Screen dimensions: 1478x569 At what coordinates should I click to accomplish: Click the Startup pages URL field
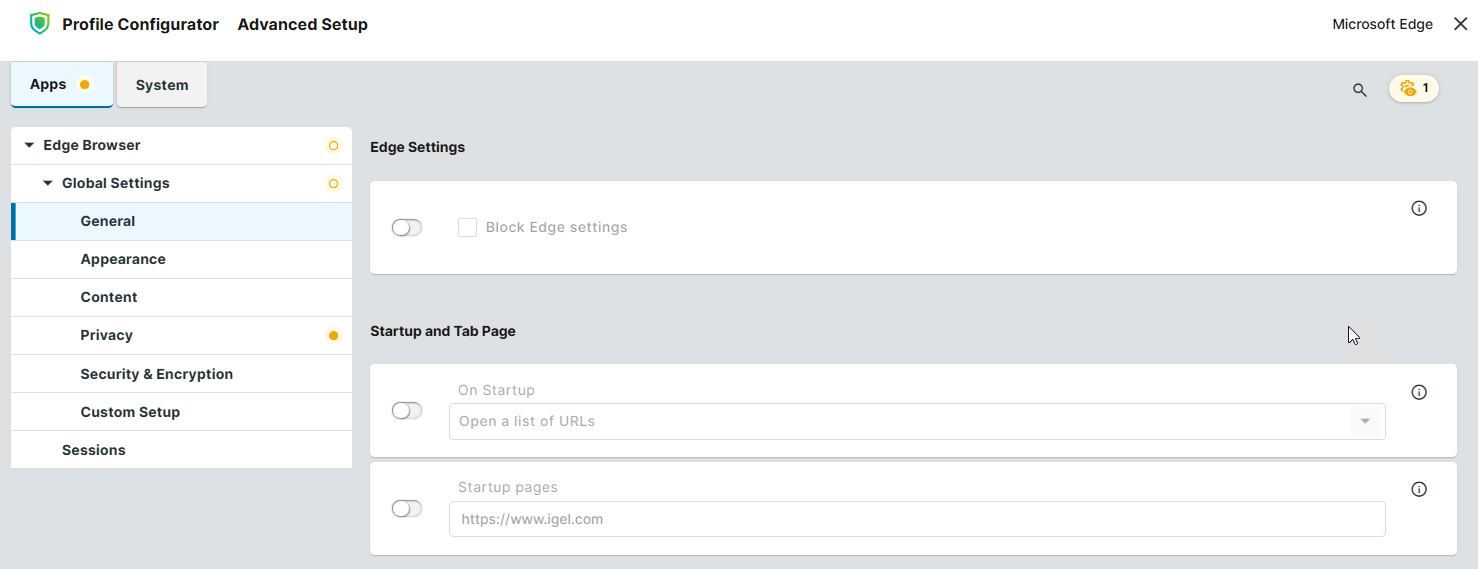(916, 519)
